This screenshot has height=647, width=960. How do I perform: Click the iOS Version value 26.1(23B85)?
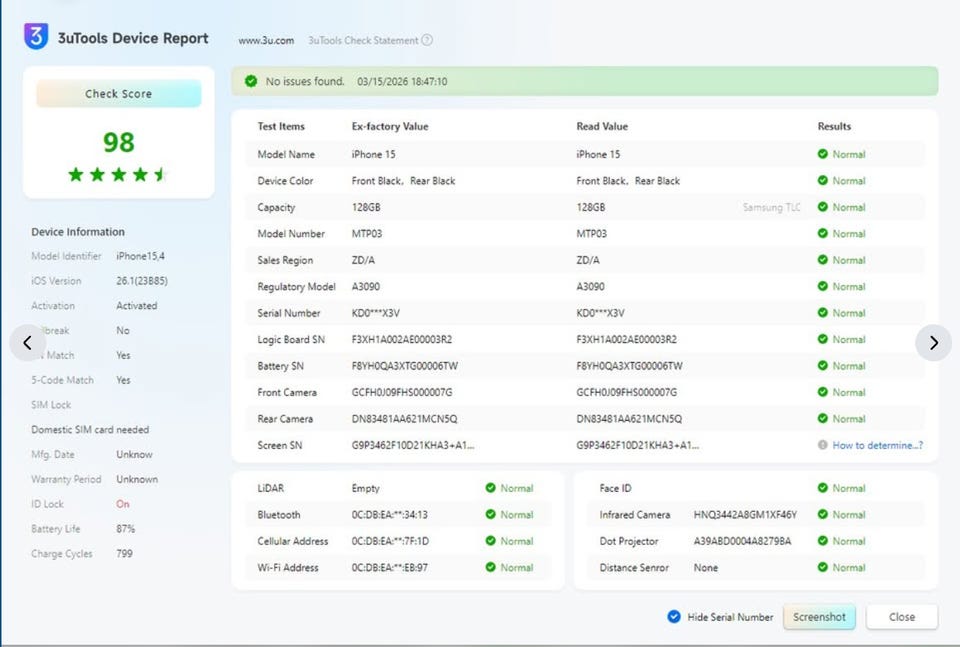click(x=142, y=281)
